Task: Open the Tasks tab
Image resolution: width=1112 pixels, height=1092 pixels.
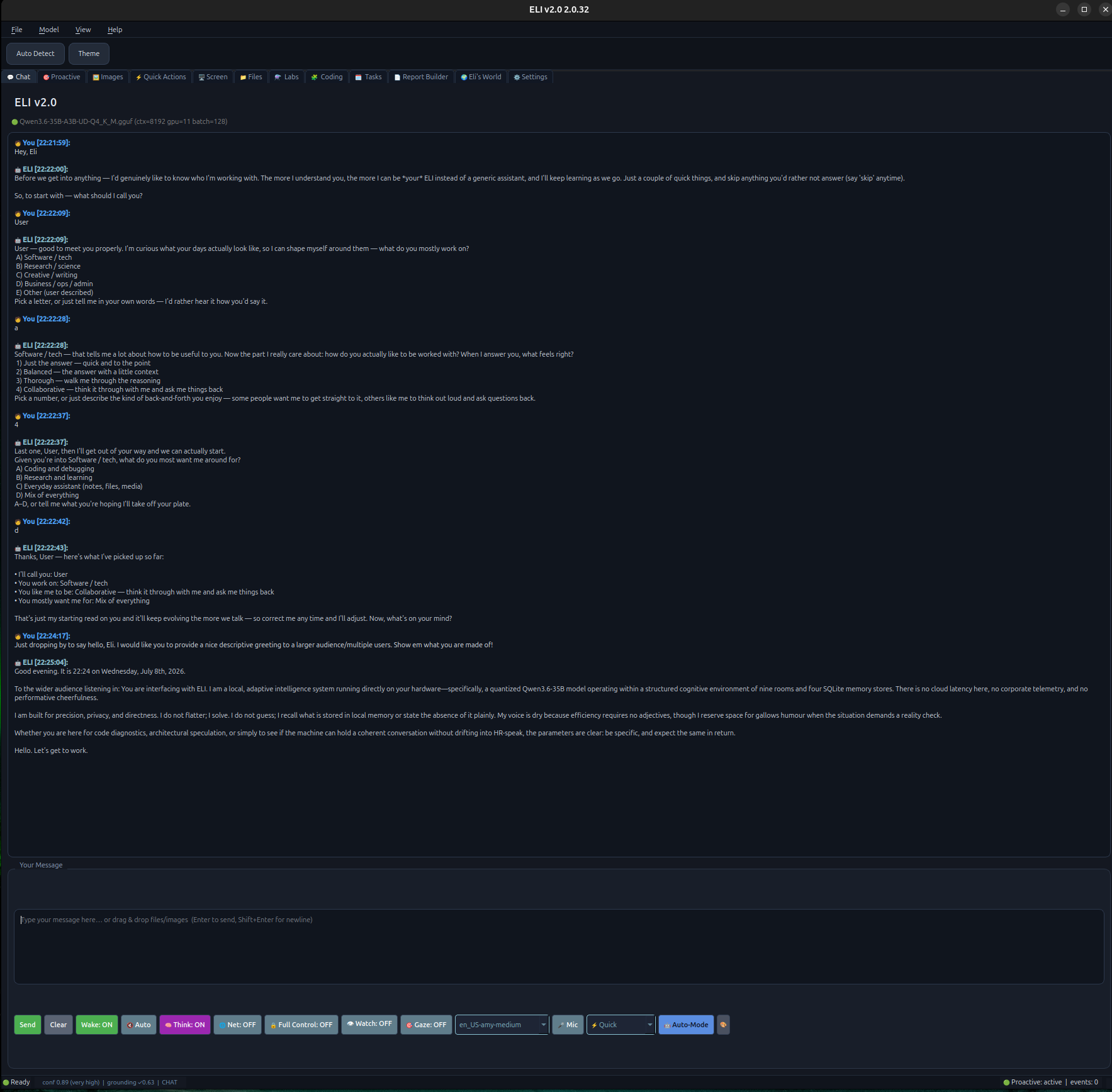Action: [x=369, y=77]
